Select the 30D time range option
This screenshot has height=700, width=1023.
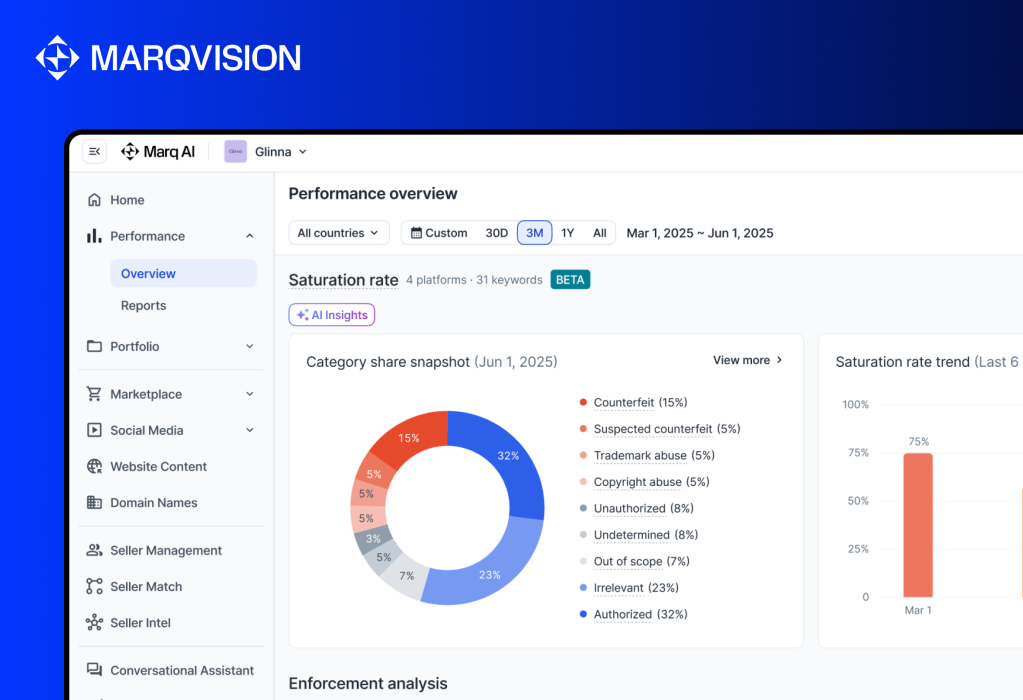point(496,233)
